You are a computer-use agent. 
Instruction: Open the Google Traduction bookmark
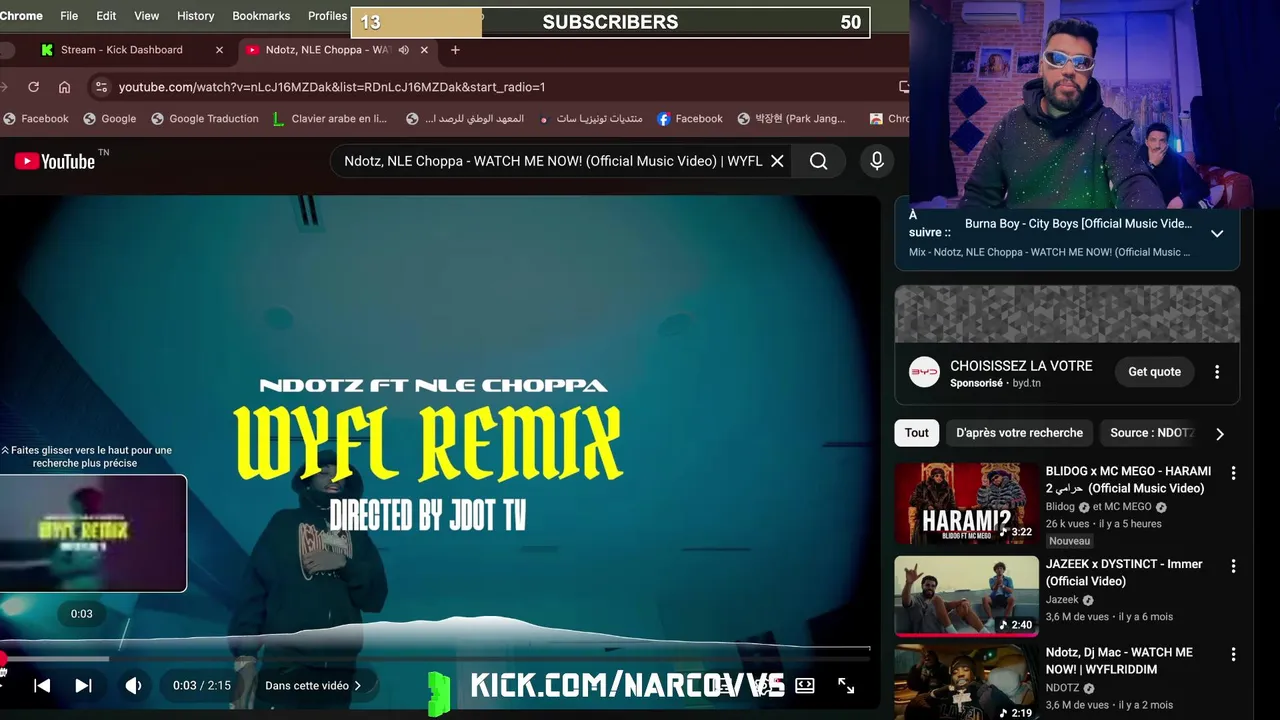click(x=205, y=118)
